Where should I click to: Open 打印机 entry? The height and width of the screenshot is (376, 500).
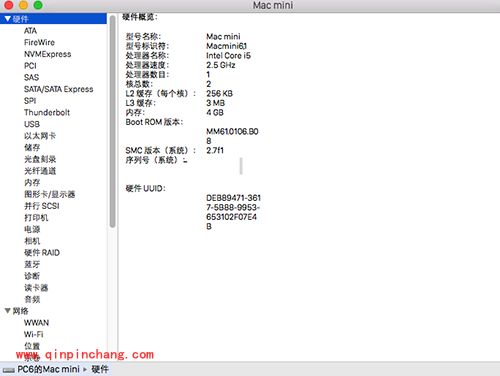(36, 217)
